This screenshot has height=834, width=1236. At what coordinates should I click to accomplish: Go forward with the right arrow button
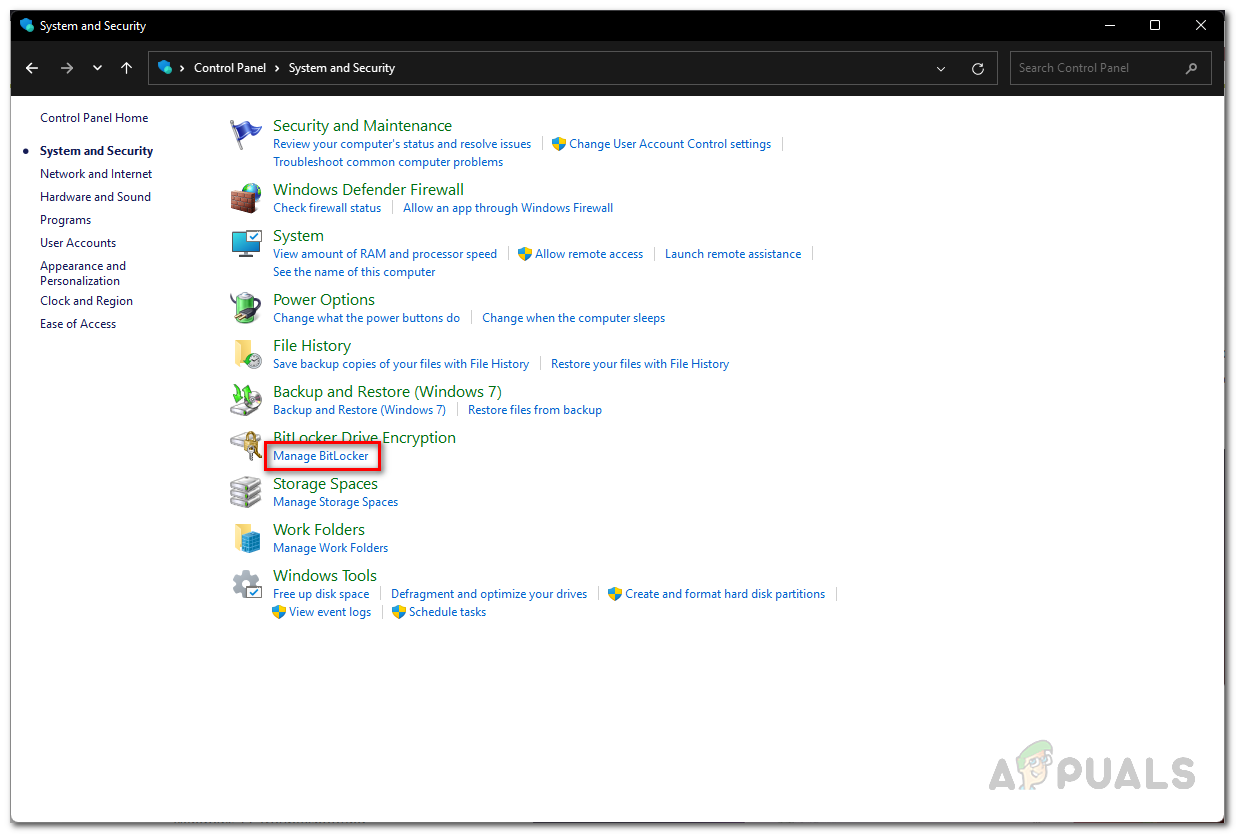coord(67,68)
